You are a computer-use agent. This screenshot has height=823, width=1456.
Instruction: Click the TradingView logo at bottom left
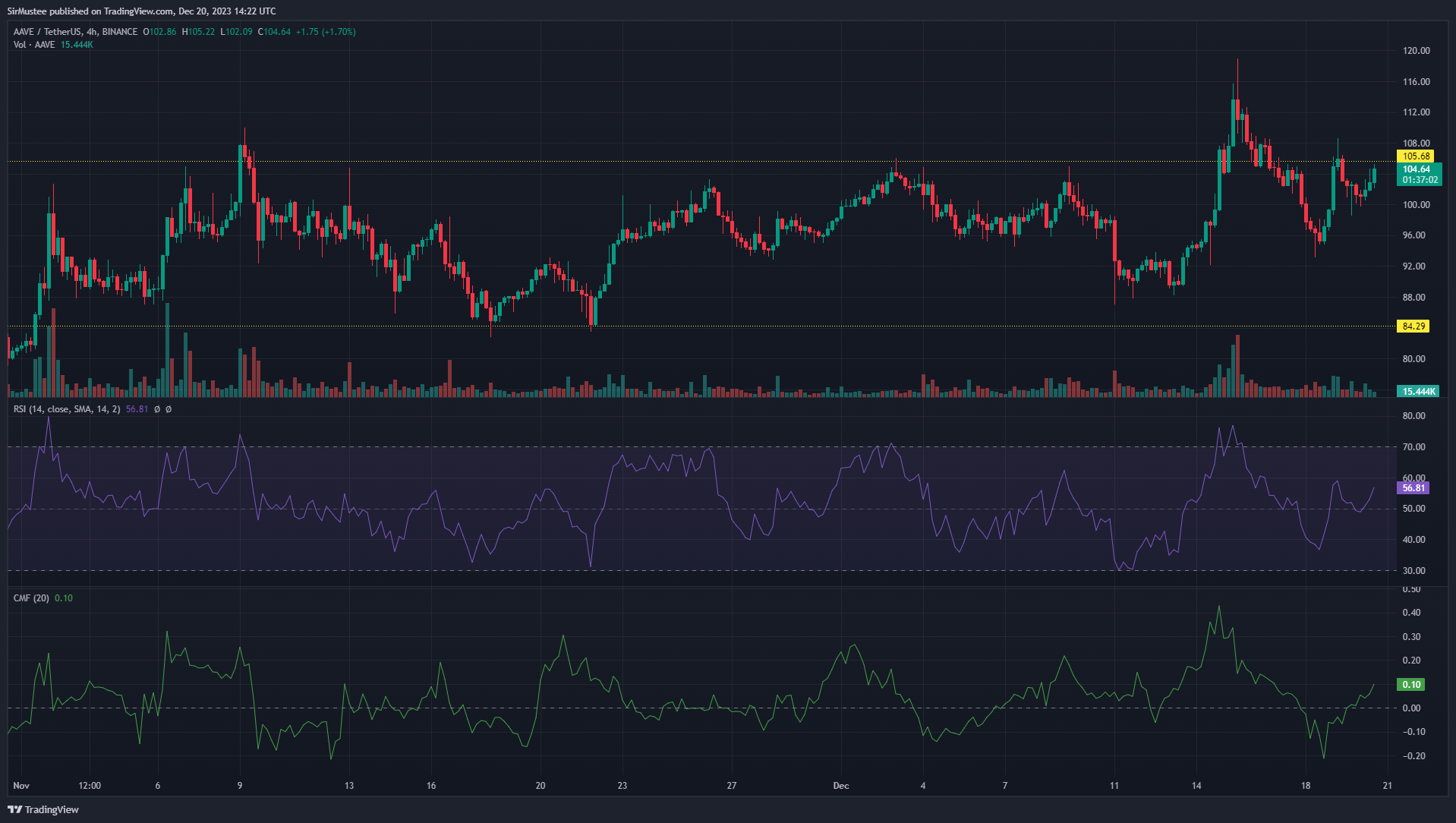[x=43, y=809]
